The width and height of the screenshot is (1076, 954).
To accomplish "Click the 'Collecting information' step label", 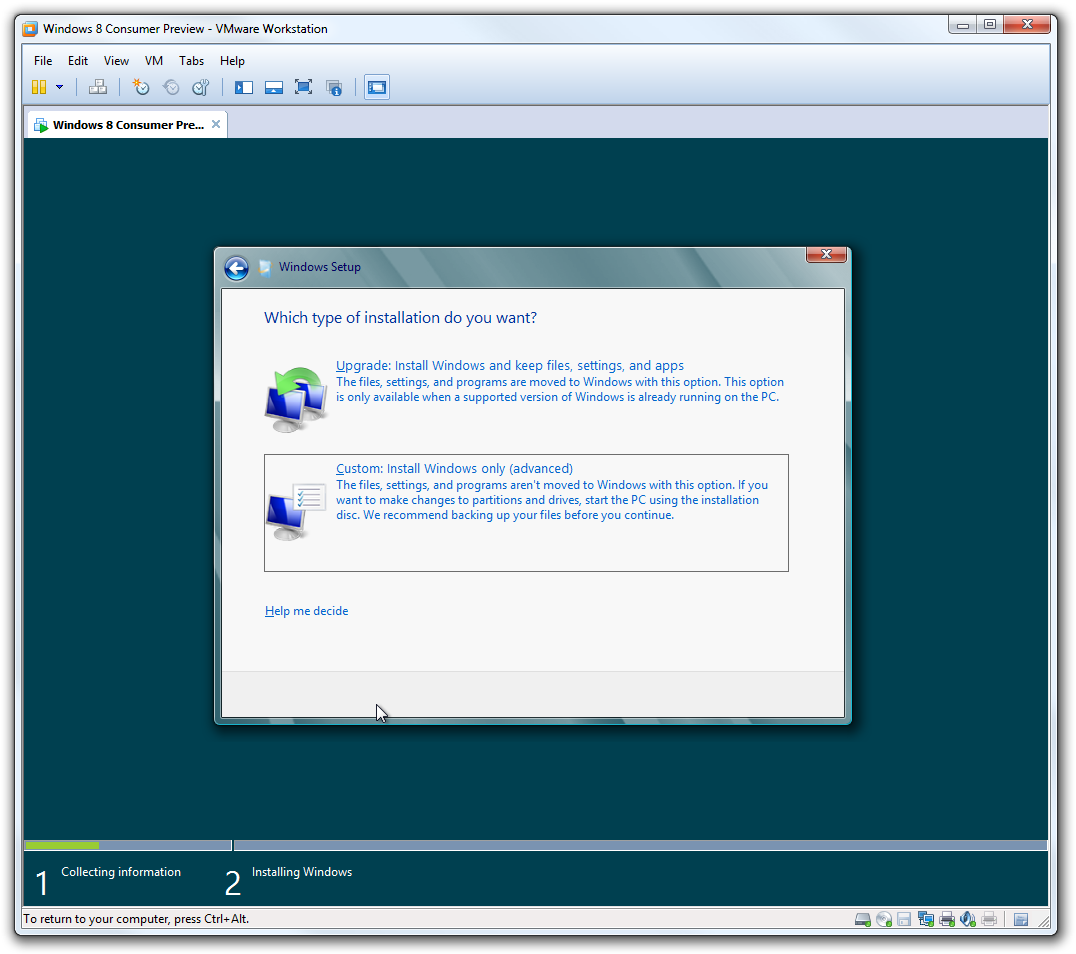I will point(121,872).
